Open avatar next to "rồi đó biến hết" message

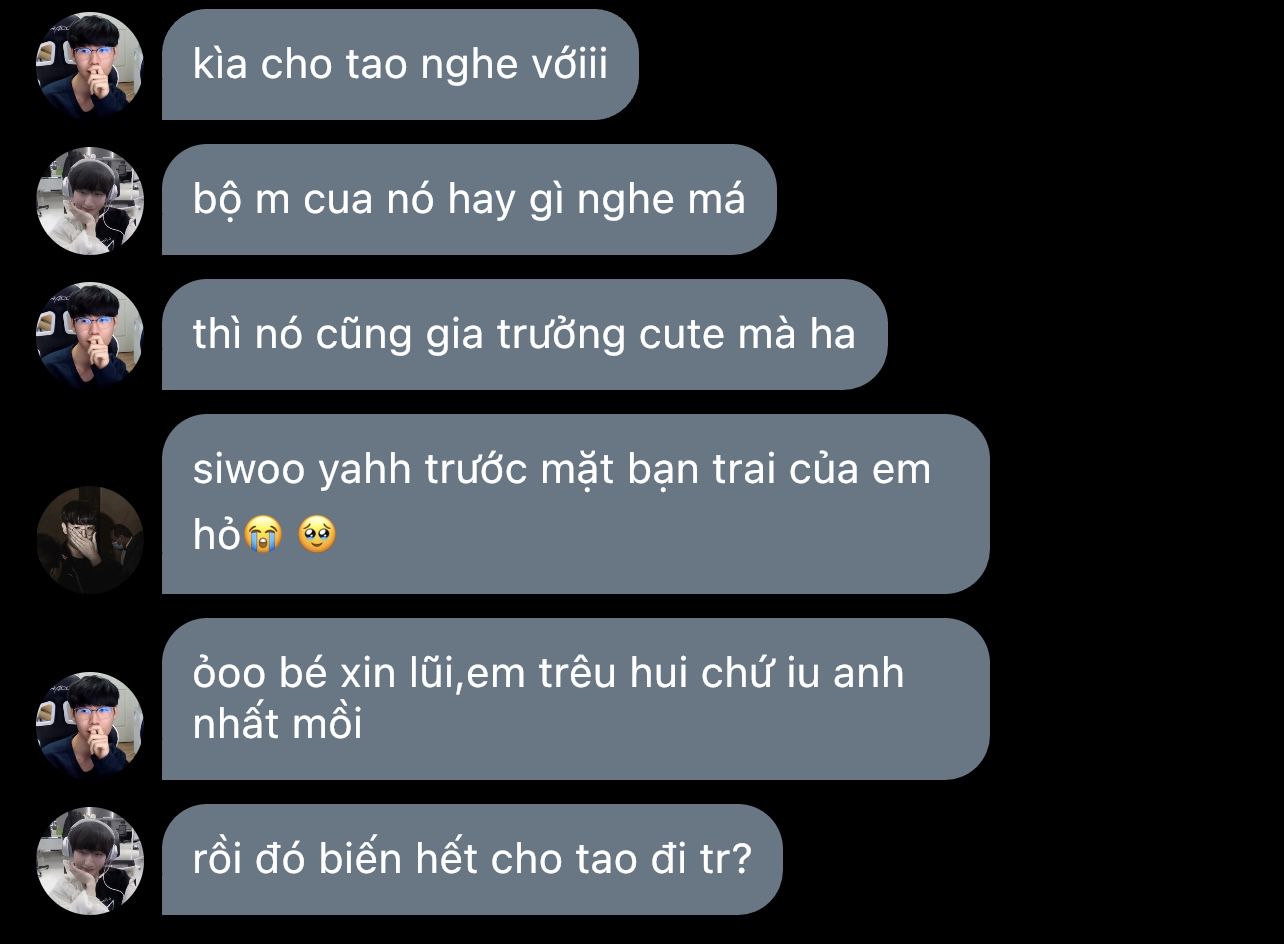[x=90, y=860]
